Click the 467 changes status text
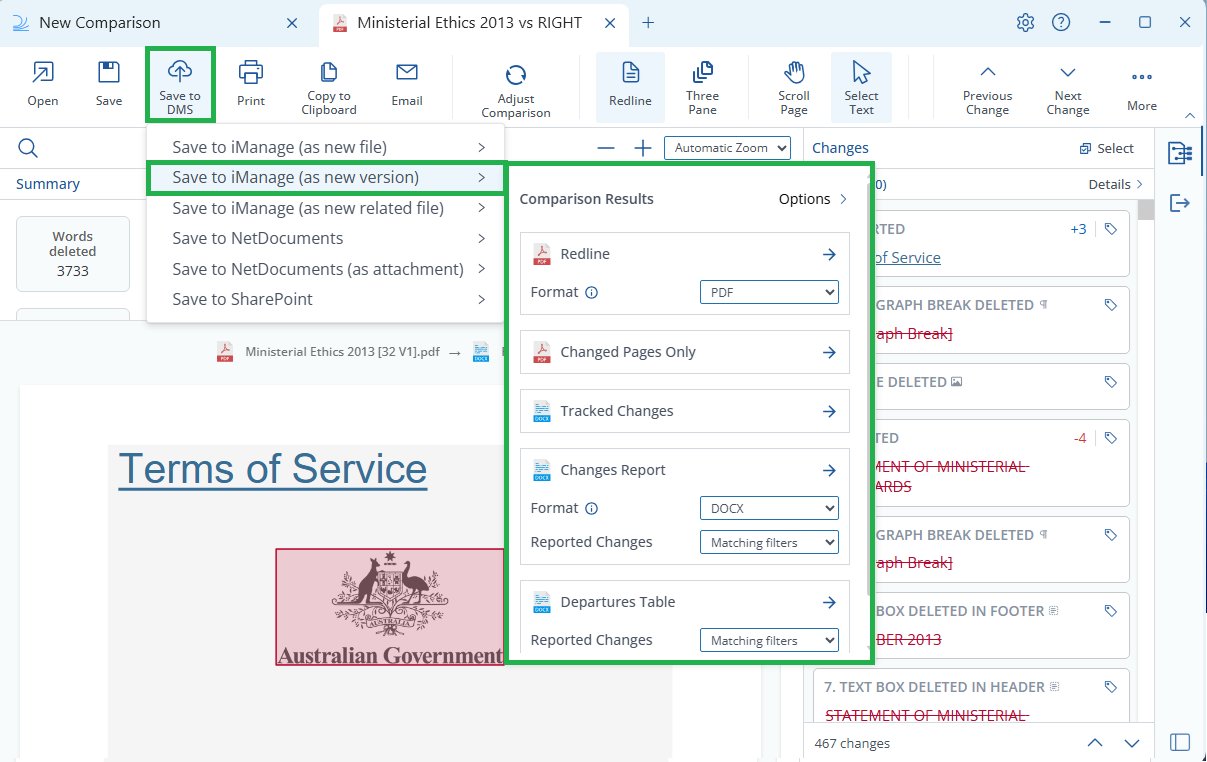The width and height of the screenshot is (1207, 762). [x=852, y=743]
